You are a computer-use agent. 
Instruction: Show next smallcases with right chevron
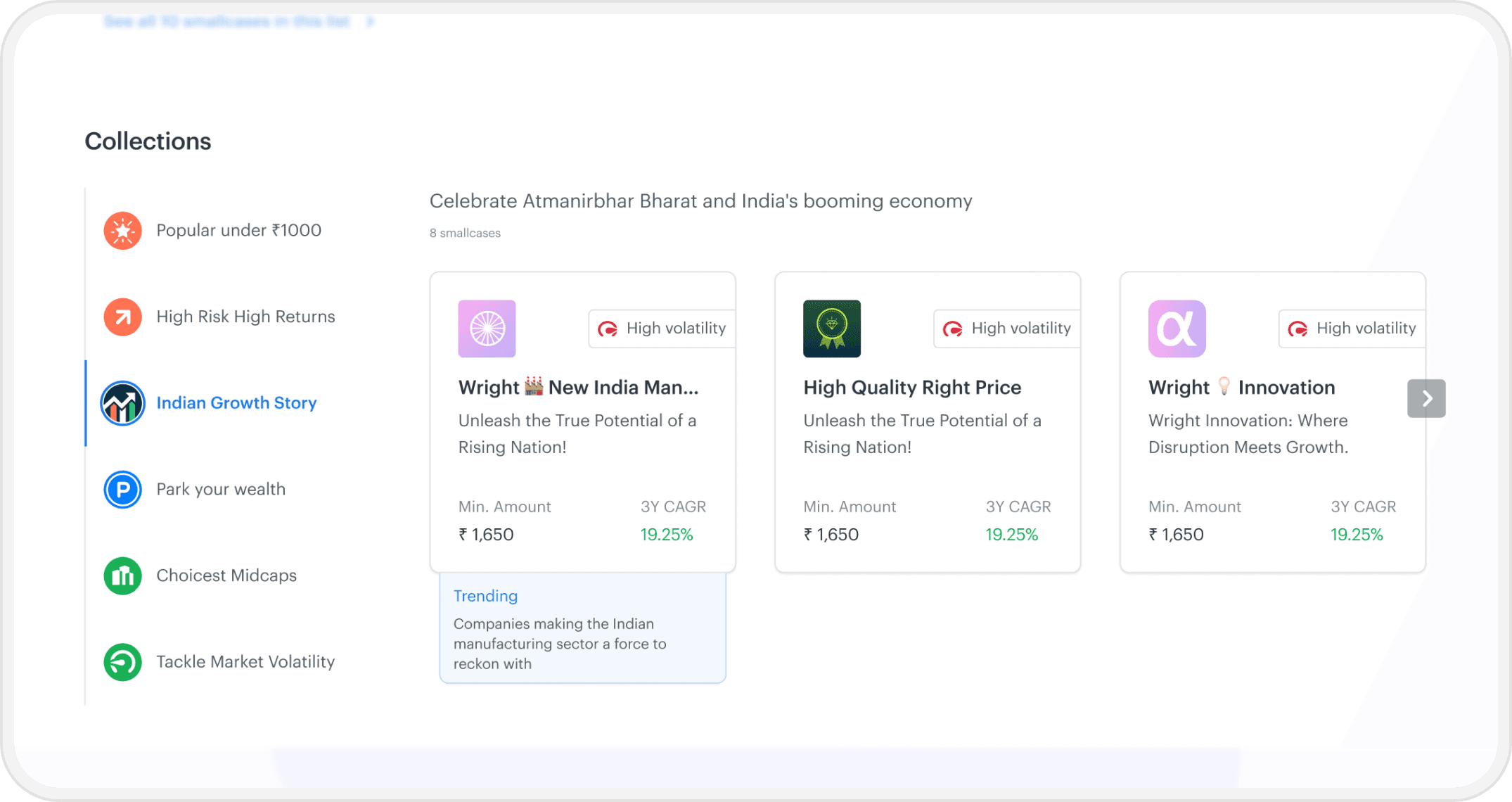(x=1425, y=398)
